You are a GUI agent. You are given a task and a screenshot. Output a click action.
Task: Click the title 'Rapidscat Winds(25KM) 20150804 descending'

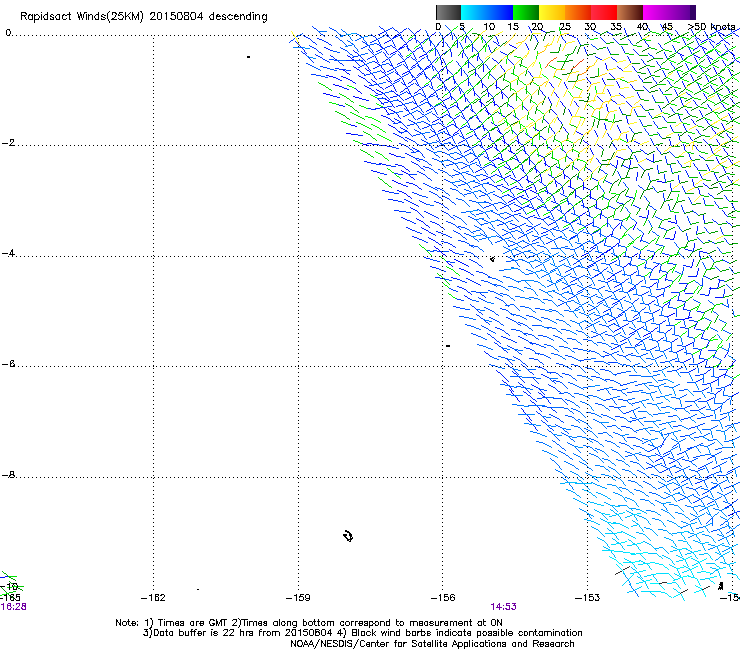(143, 17)
